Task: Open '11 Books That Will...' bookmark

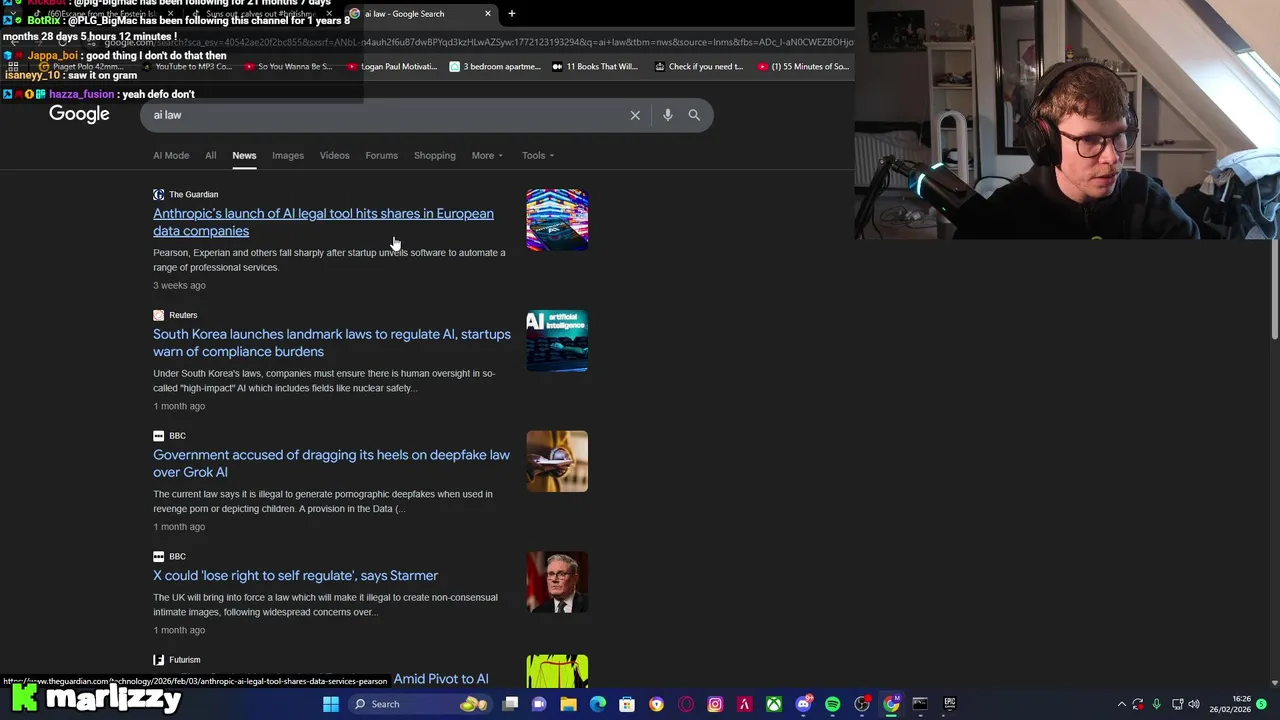Action: [594, 67]
